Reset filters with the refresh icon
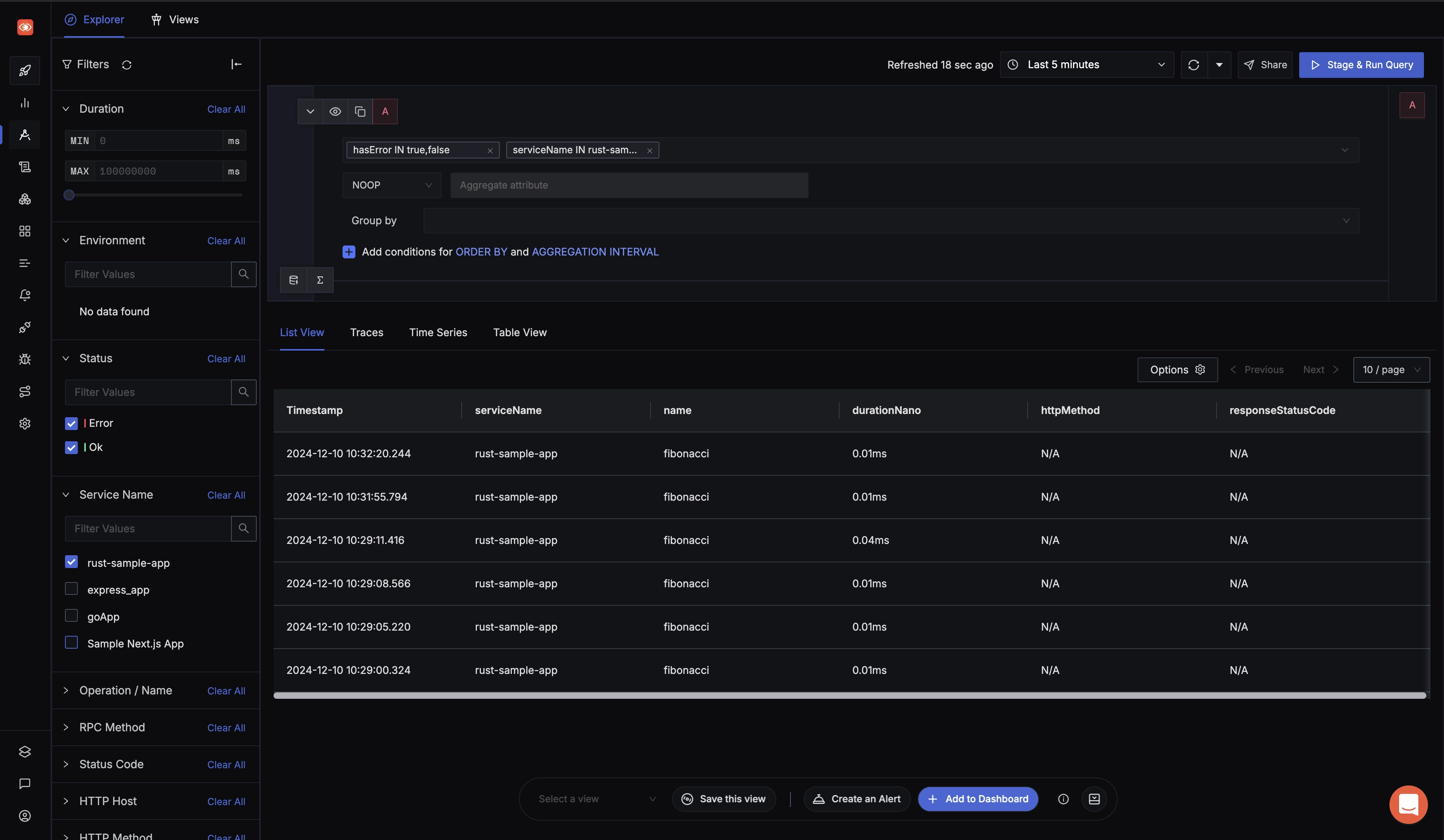The height and width of the screenshot is (840, 1444). tap(127, 65)
